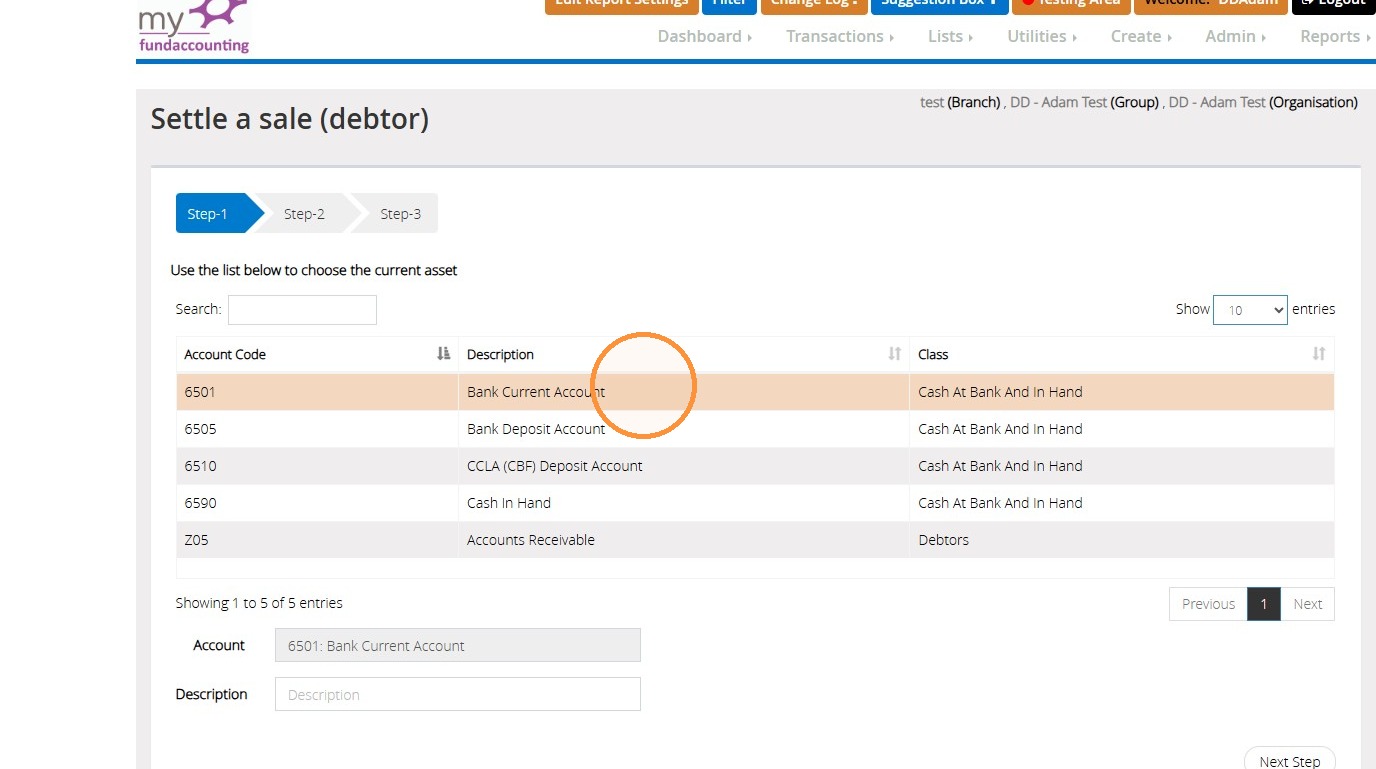Open the Show entries dropdown

point(1250,310)
